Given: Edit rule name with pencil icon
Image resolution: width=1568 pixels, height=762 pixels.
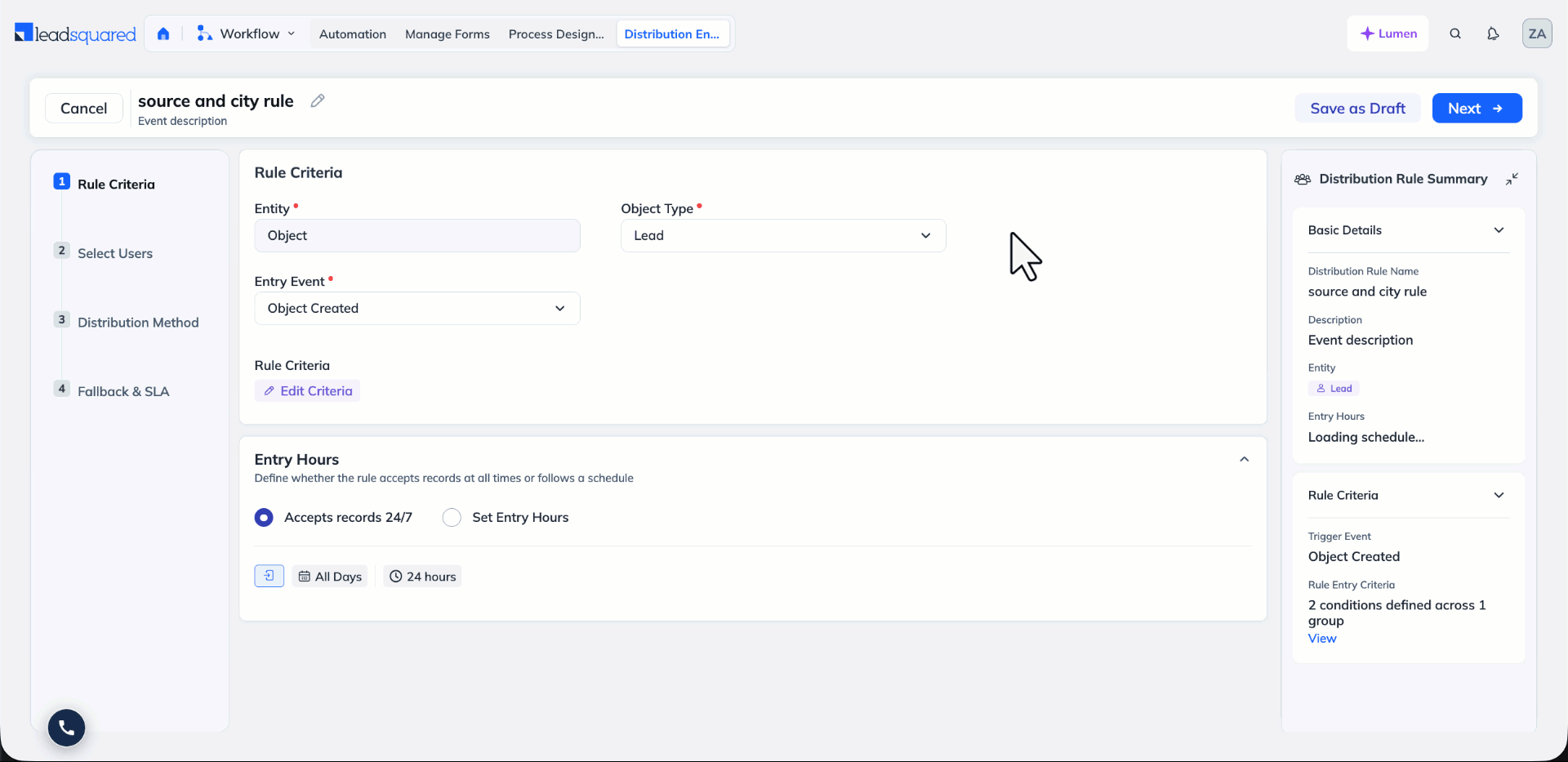Looking at the screenshot, I should [318, 100].
